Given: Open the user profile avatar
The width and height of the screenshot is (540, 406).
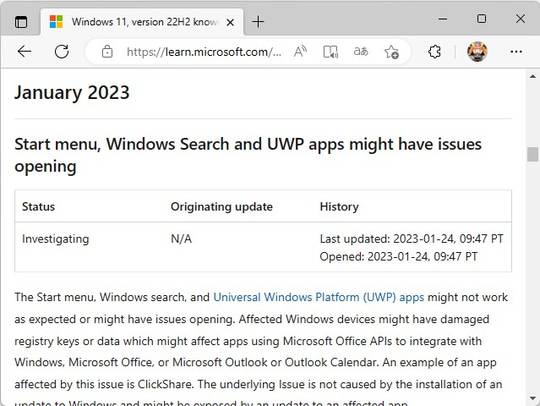Looking at the screenshot, I should [477, 52].
